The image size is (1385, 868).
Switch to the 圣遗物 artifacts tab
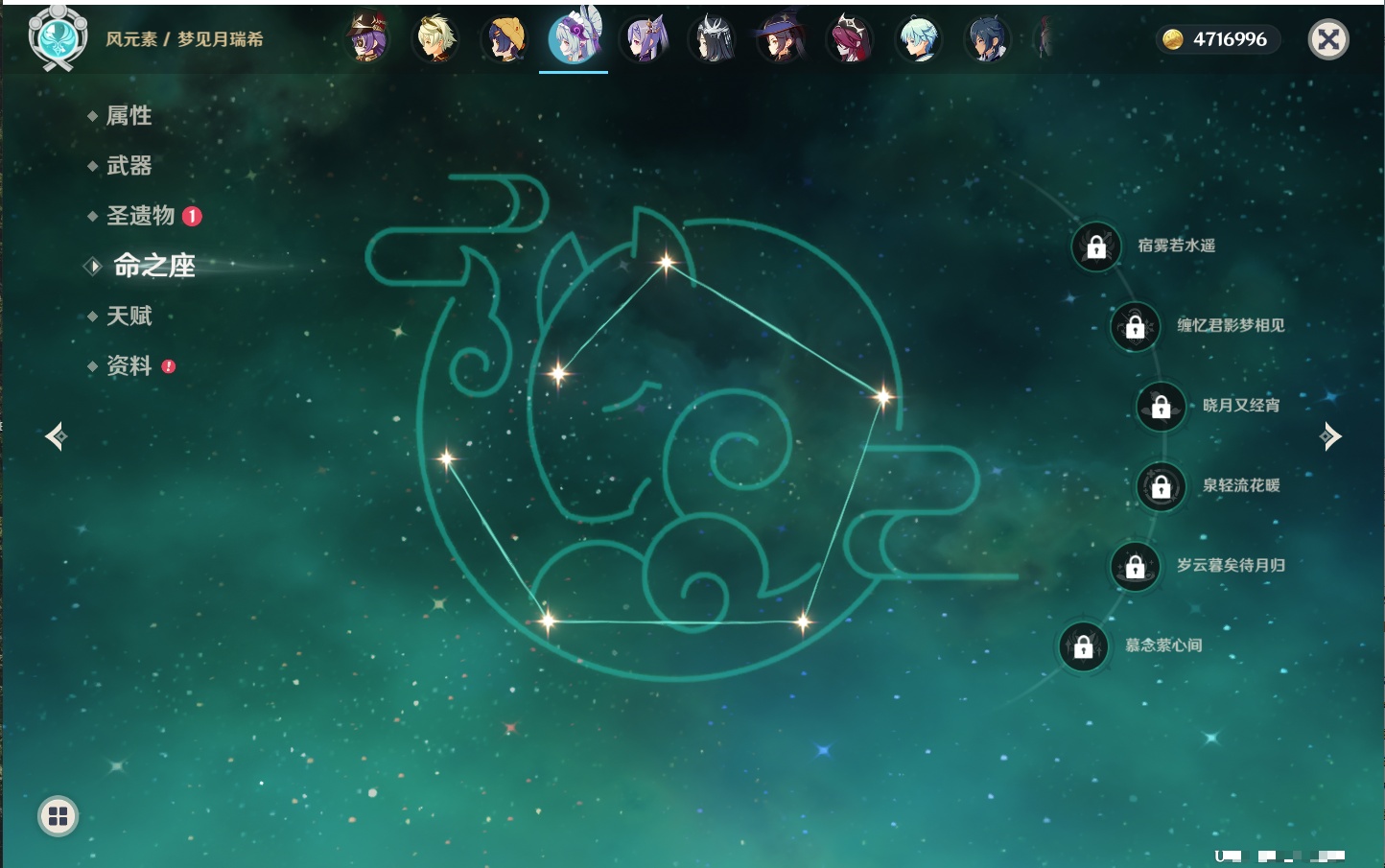click(x=140, y=216)
